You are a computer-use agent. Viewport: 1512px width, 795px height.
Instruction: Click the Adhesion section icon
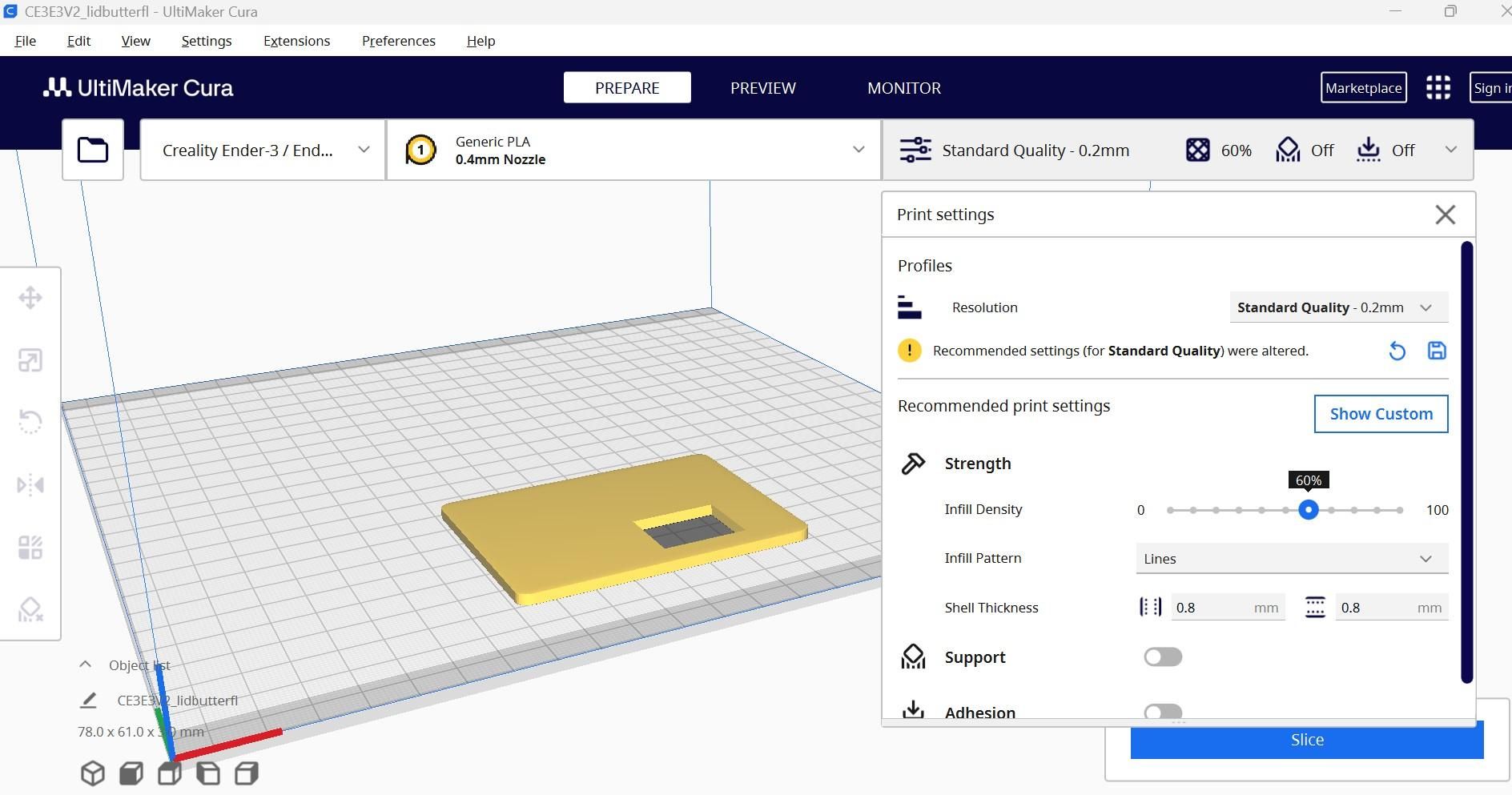point(913,710)
